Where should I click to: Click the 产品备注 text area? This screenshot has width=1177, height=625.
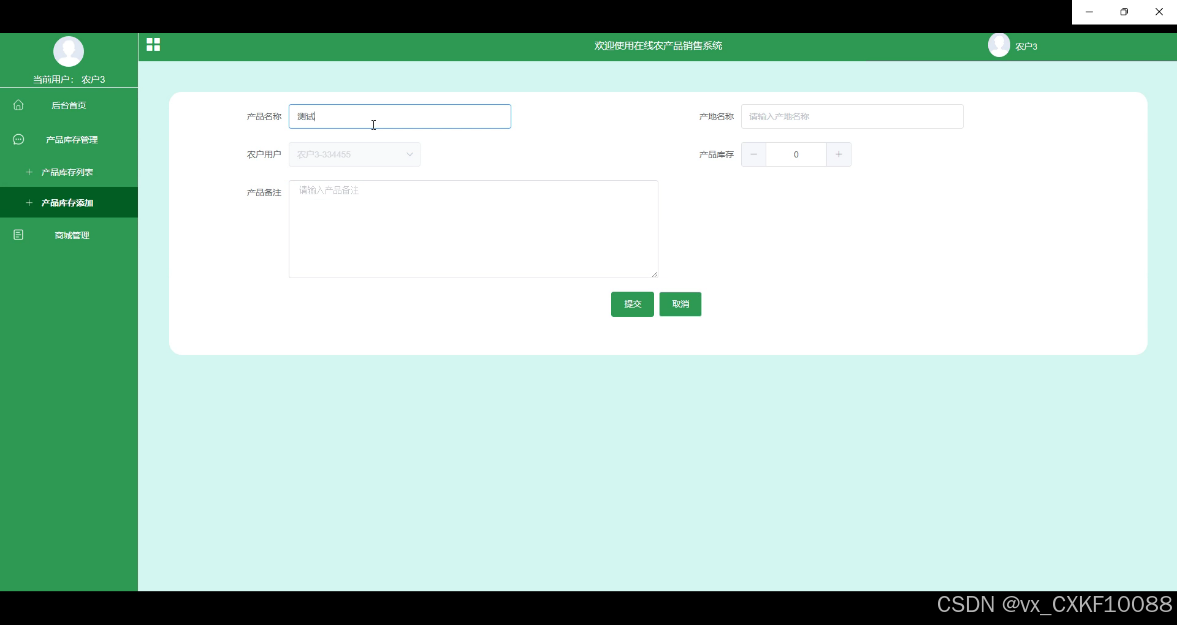coord(474,229)
